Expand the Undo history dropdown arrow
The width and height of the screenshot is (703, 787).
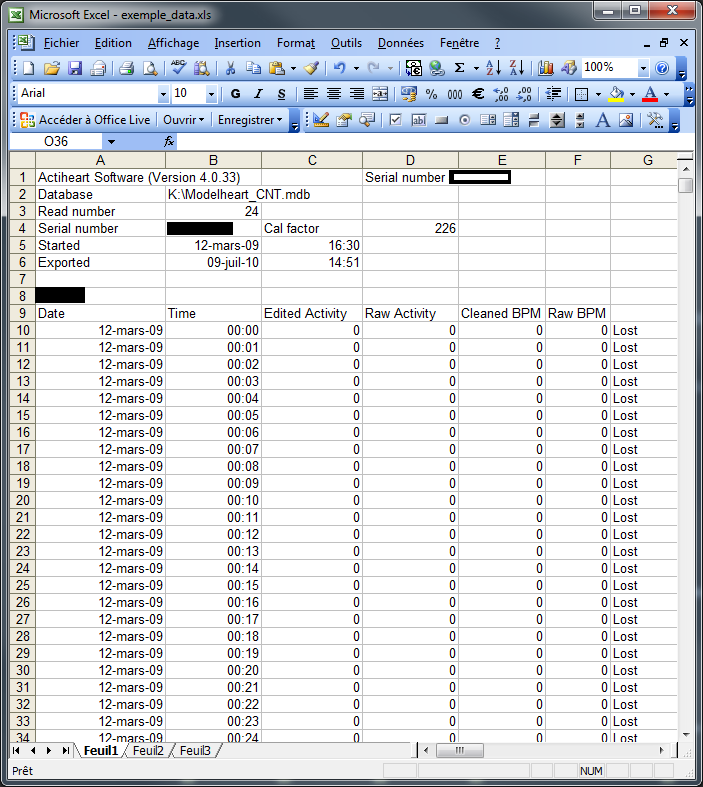point(356,68)
